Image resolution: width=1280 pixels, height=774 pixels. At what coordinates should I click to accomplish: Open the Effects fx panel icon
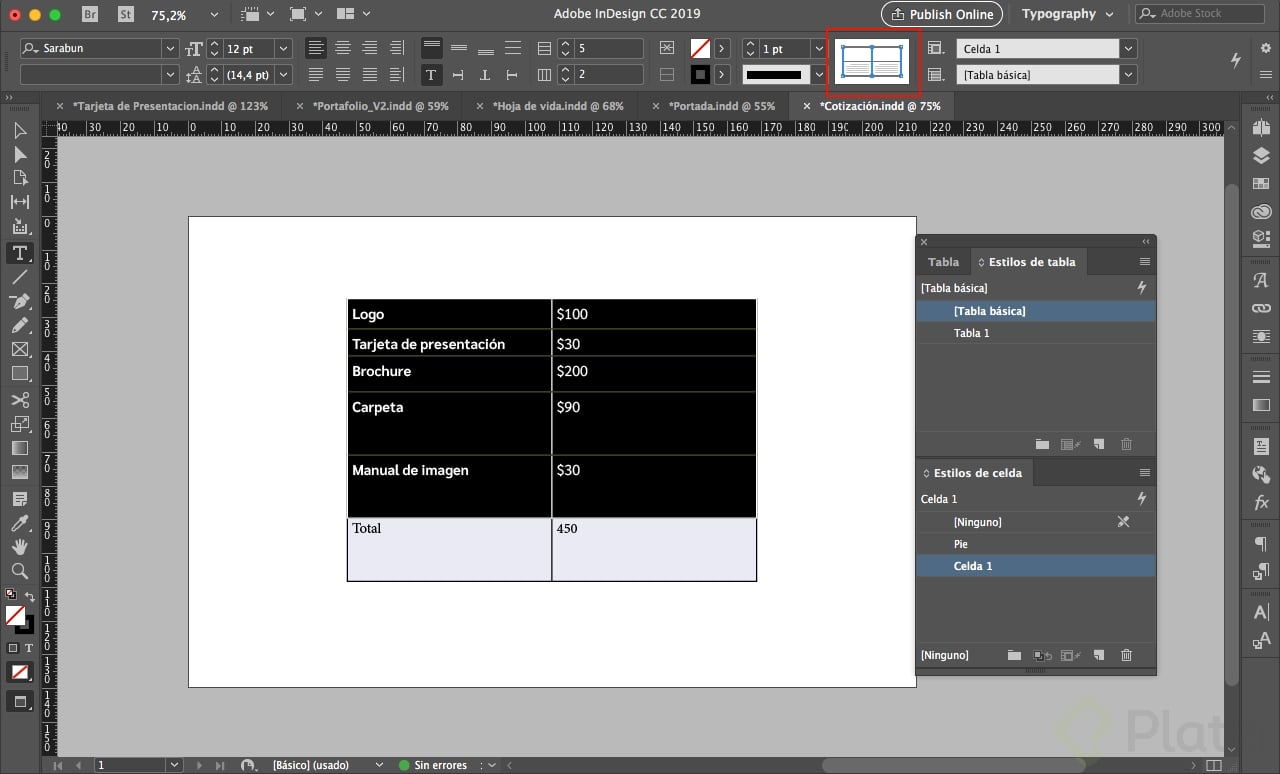click(x=1260, y=503)
